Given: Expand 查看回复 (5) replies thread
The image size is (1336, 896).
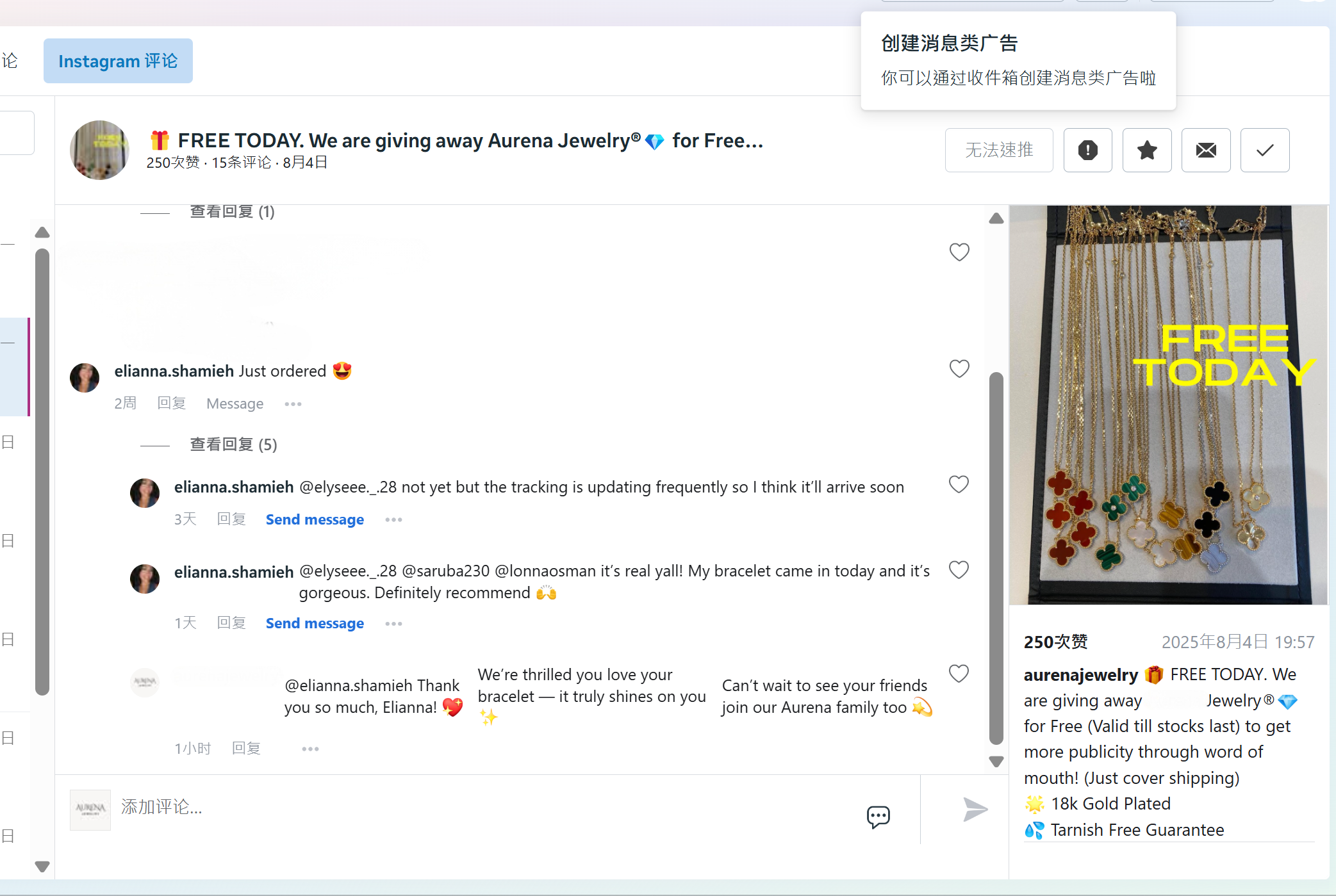Looking at the screenshot, I should pyautogui.click(x=233, y=444).
